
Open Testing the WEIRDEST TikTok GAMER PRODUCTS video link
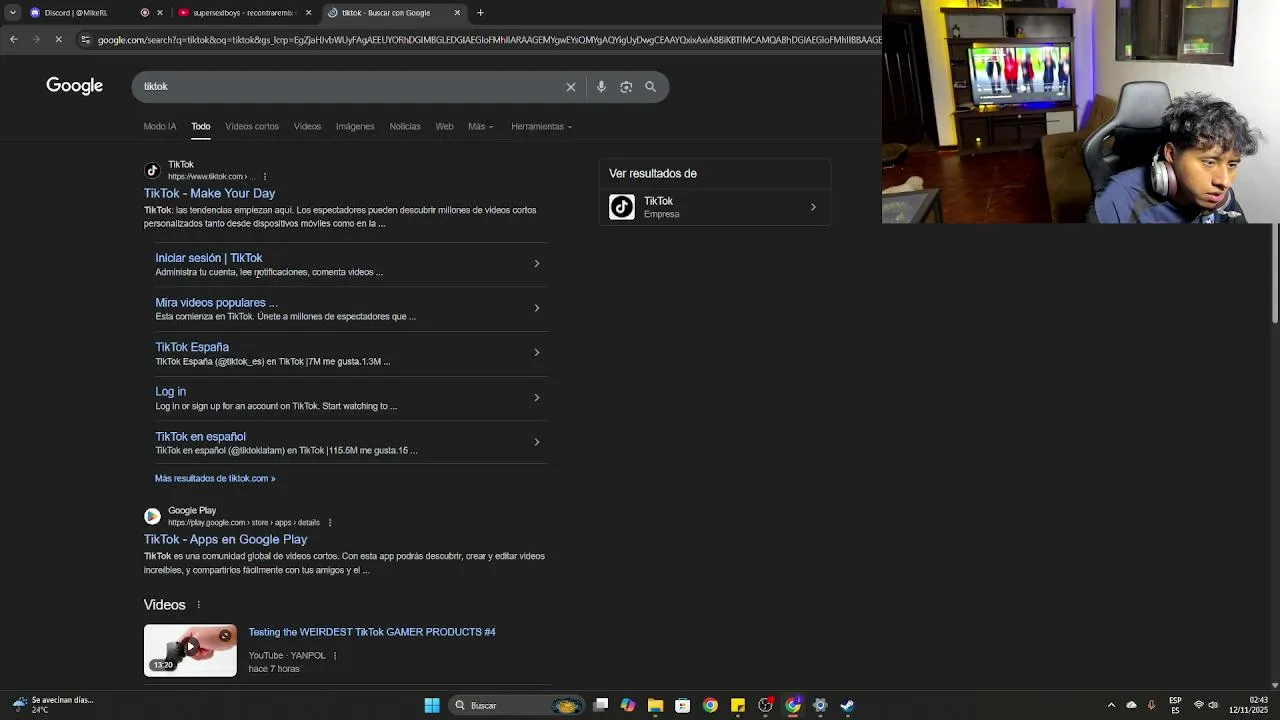[x=372, y=632]
